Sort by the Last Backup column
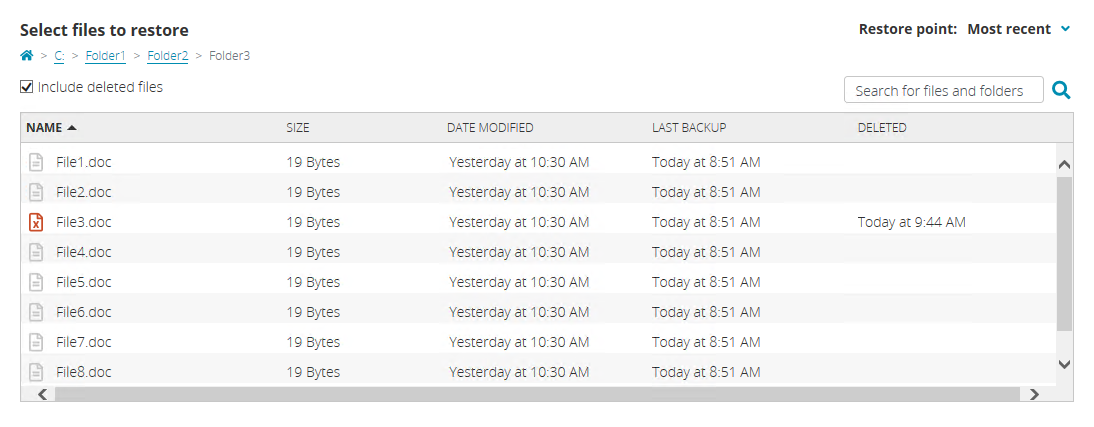This screenshot has height=427, width=1094. pyautogui.click(x=689, y=128)
